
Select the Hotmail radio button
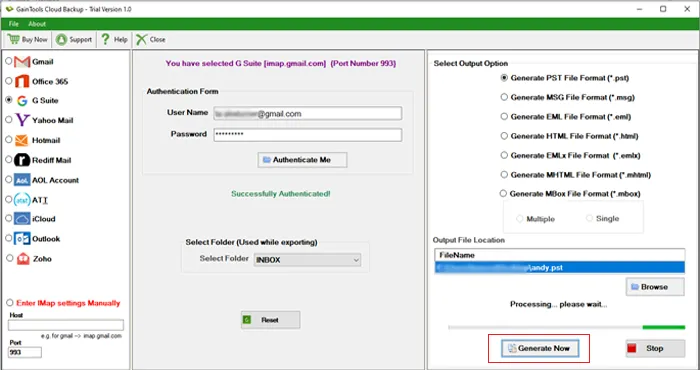[x=8, y=140]
